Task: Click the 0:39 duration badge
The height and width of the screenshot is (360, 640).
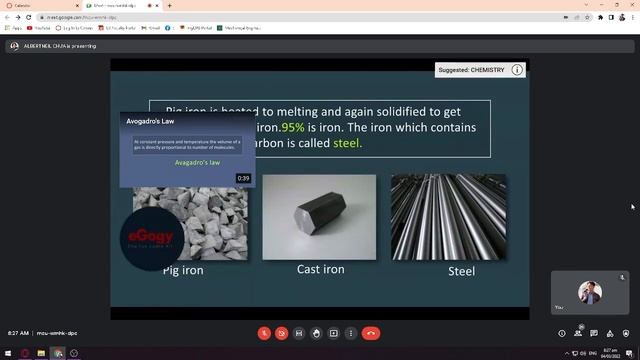Action: coord(243,178)
